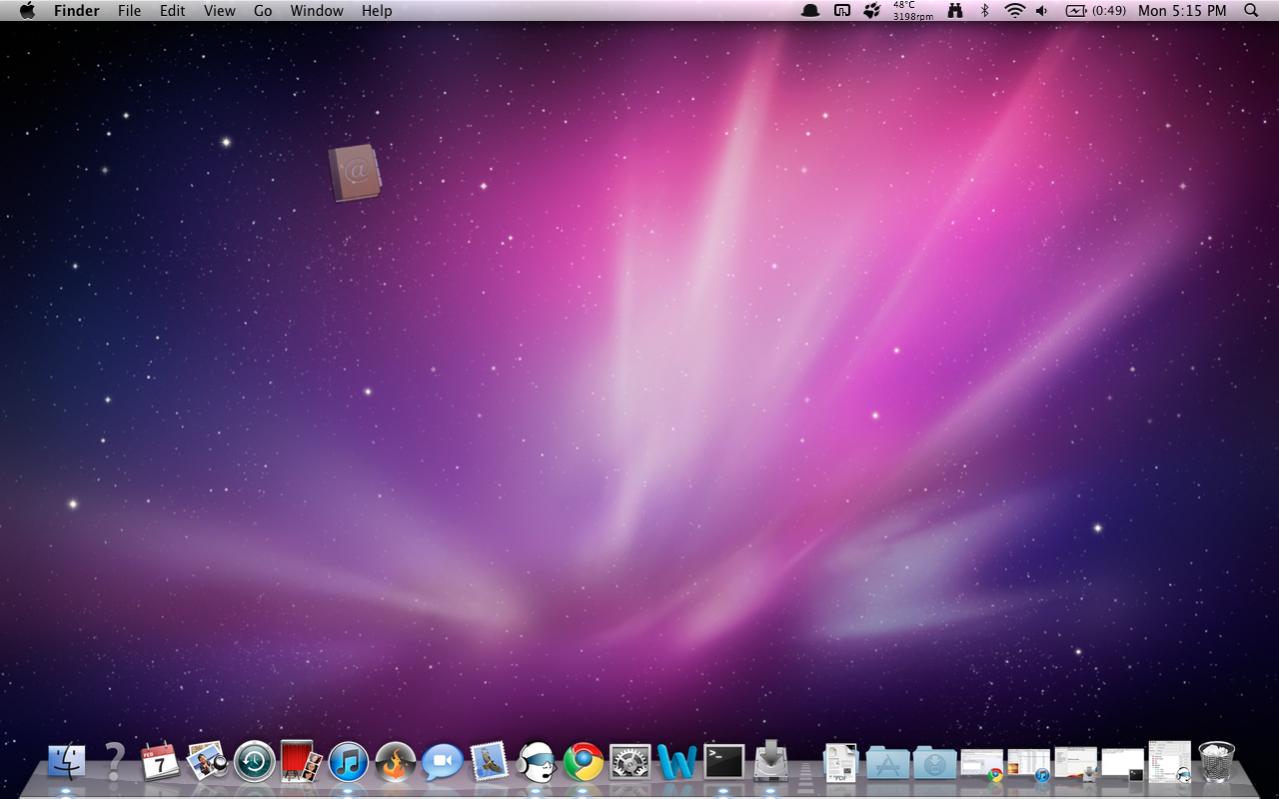Restore minimized iTunes window thumbnail
This screenshot has width=1279, height=799.
[x=1028, y=764]
